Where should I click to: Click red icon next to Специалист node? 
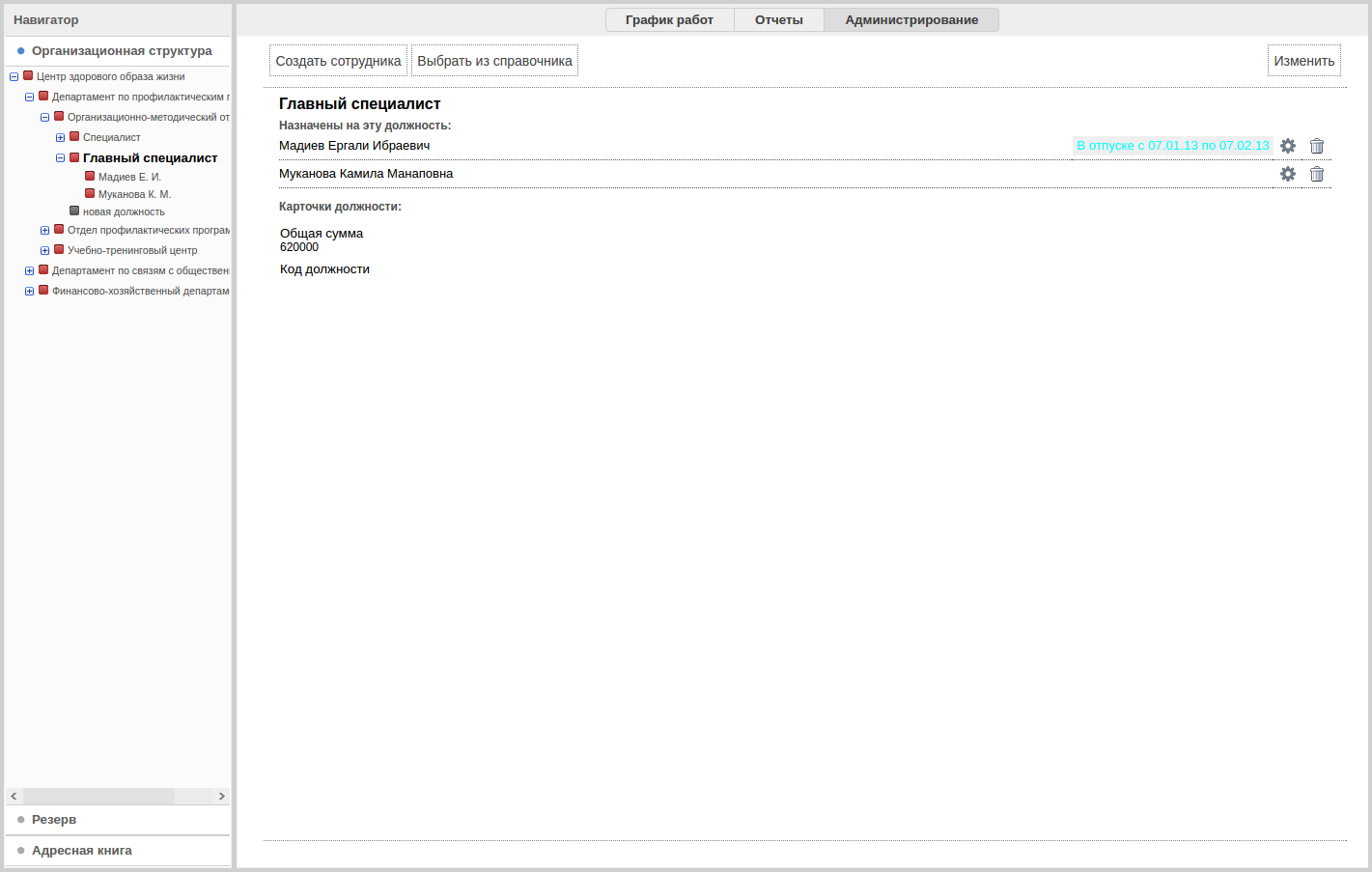pyautogui.click(x=74, y=136)
